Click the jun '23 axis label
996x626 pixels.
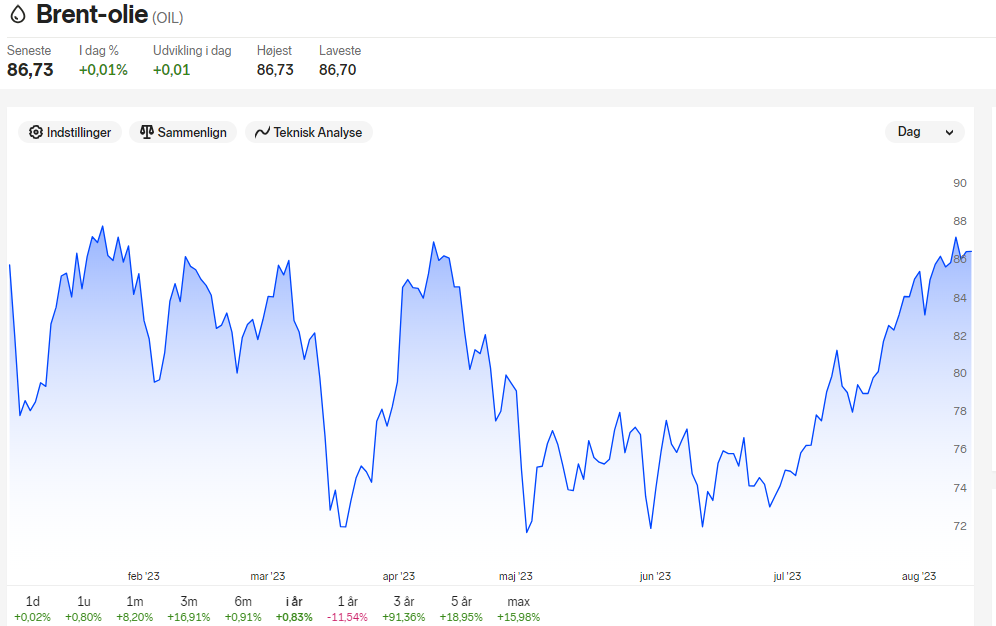655,576
